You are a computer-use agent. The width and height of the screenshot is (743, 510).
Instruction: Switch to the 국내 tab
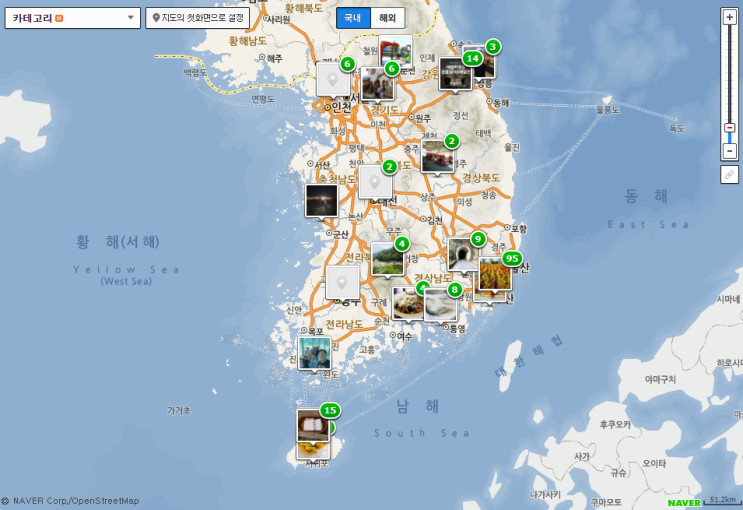pos(353,18)
